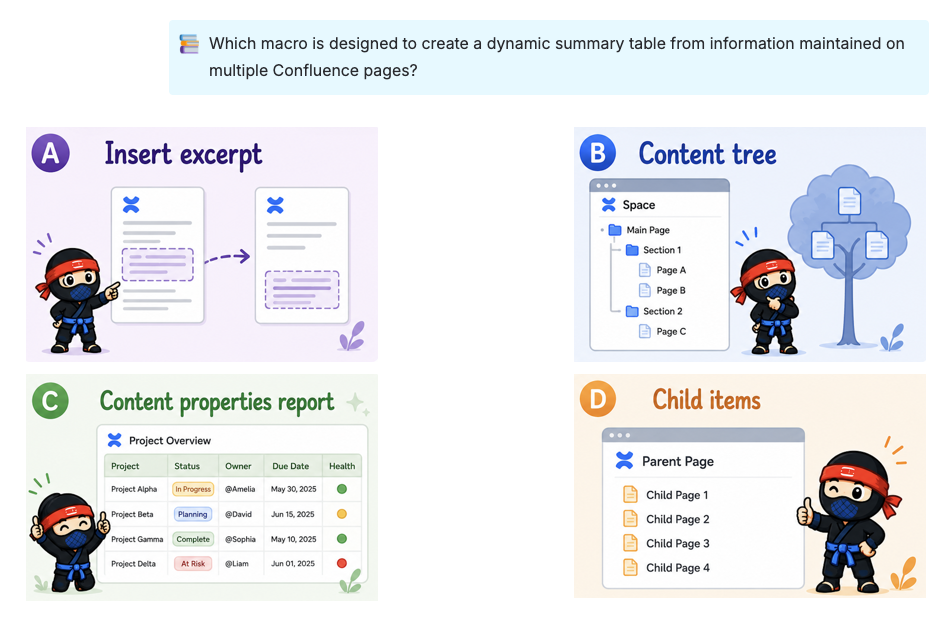The width and height of the screenshot is (950, 634).
Task: Click the 'Project Overview' heading
Action: 170,441
